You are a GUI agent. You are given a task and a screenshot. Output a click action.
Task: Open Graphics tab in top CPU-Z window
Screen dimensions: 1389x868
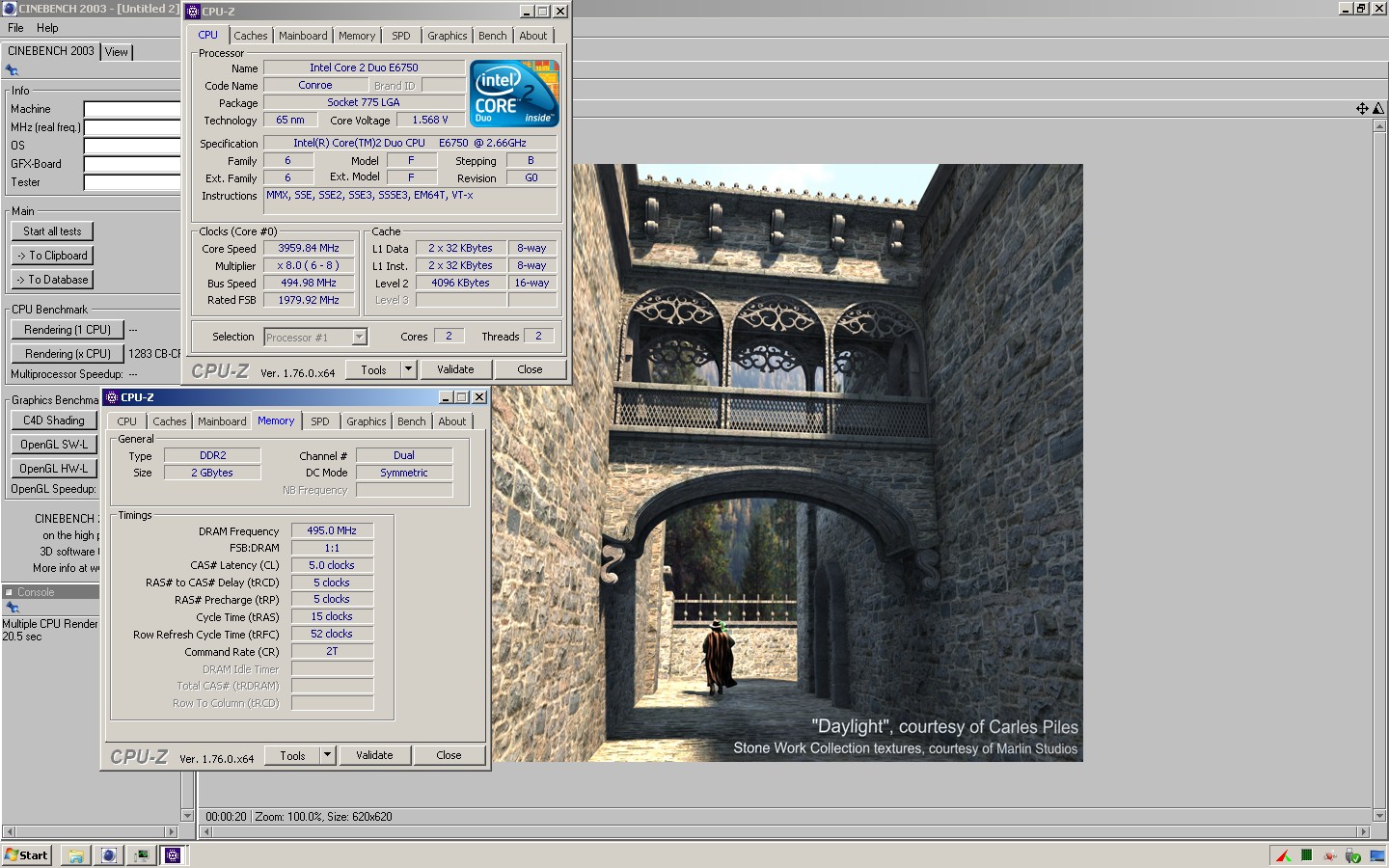tap(448, 36)
